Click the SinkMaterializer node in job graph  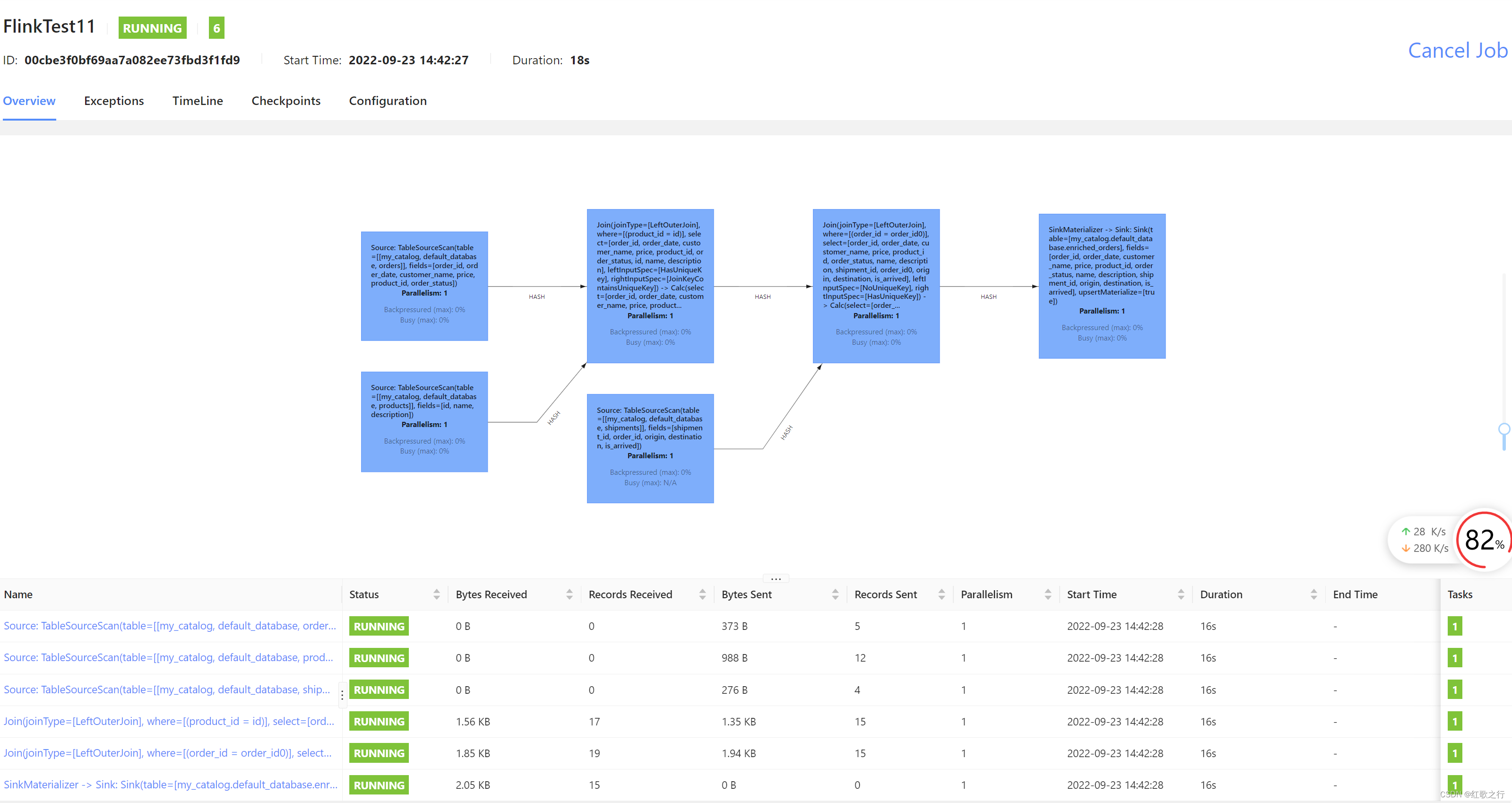1101,286
